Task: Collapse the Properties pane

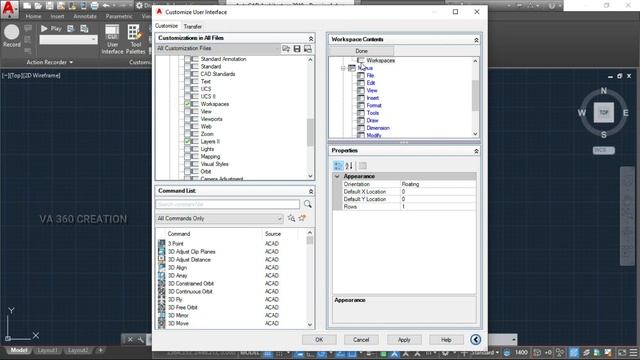Action: coord(476,151)
